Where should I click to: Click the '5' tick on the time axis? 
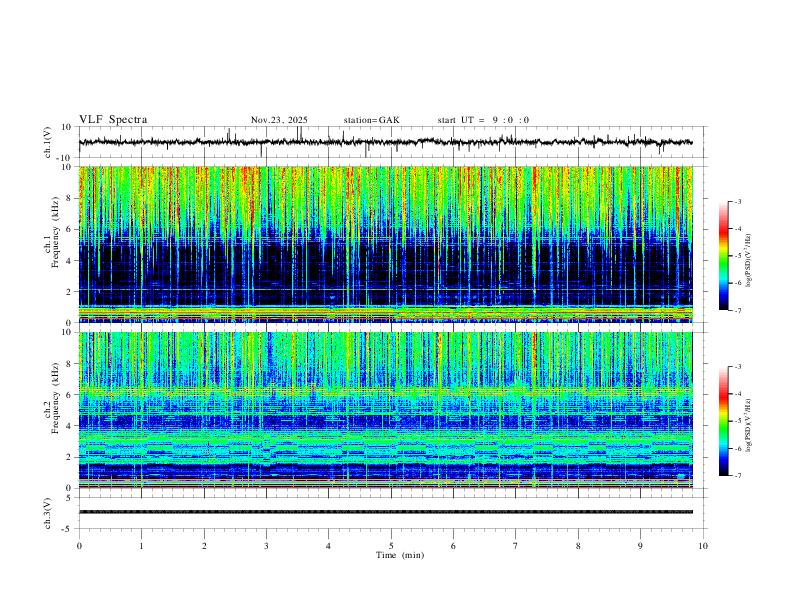pos(391,546)
